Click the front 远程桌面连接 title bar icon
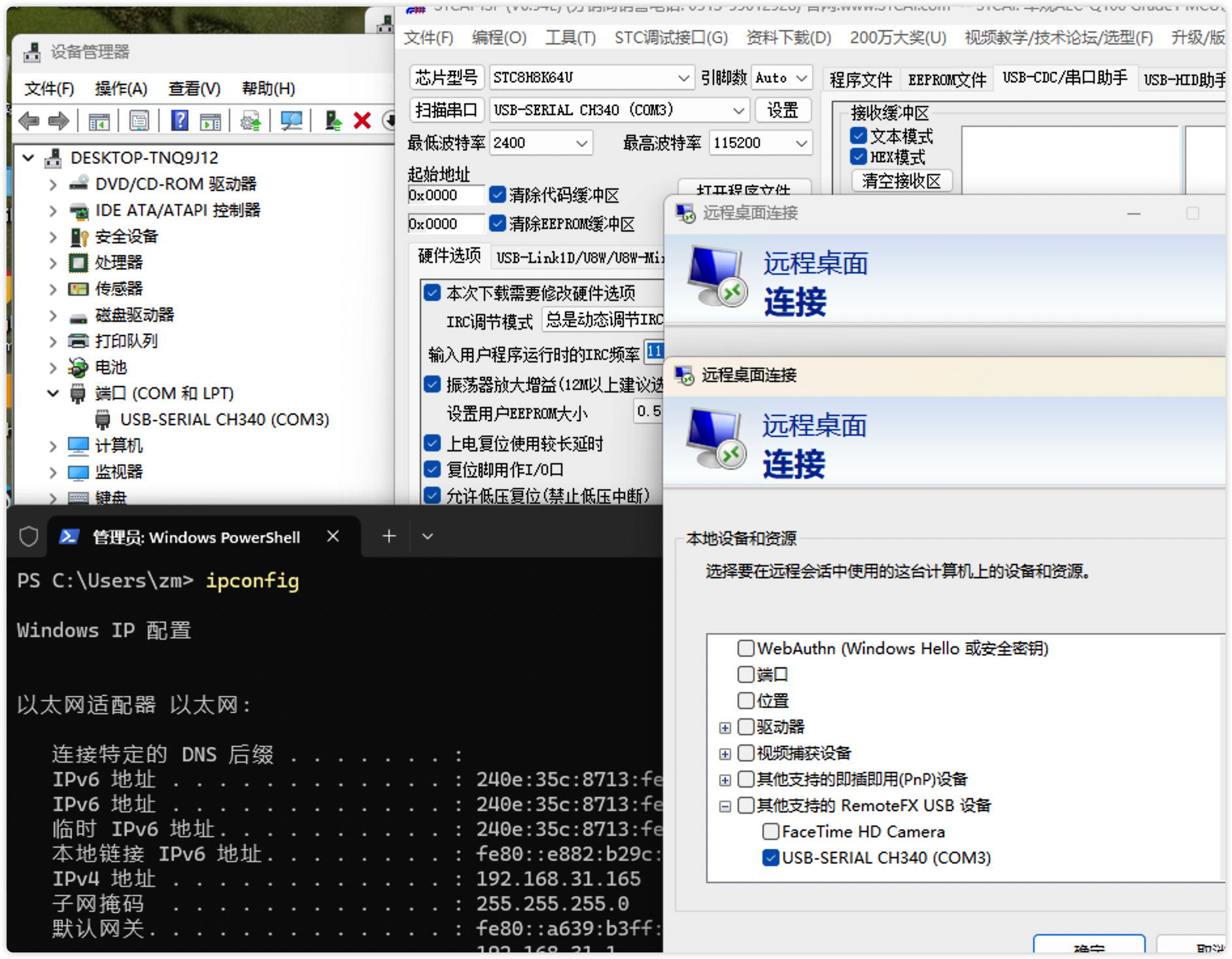 pyautogui.click(x=685, y=375)
